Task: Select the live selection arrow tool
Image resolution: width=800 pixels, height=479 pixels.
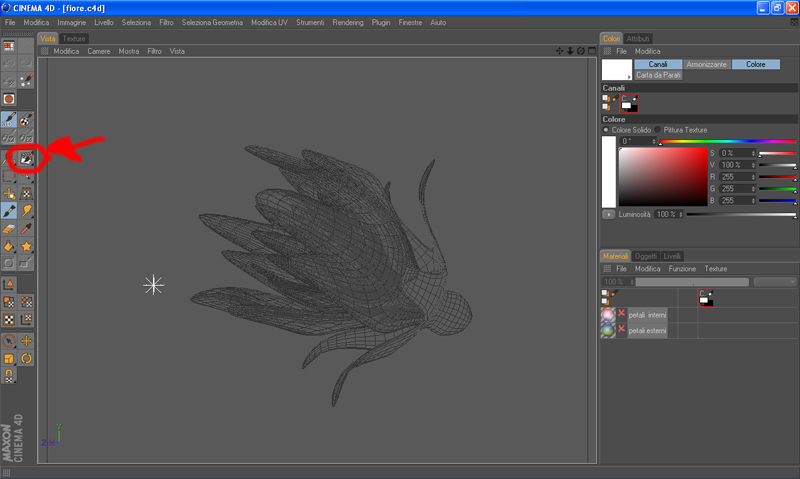Action: click(x=9, y=341)
